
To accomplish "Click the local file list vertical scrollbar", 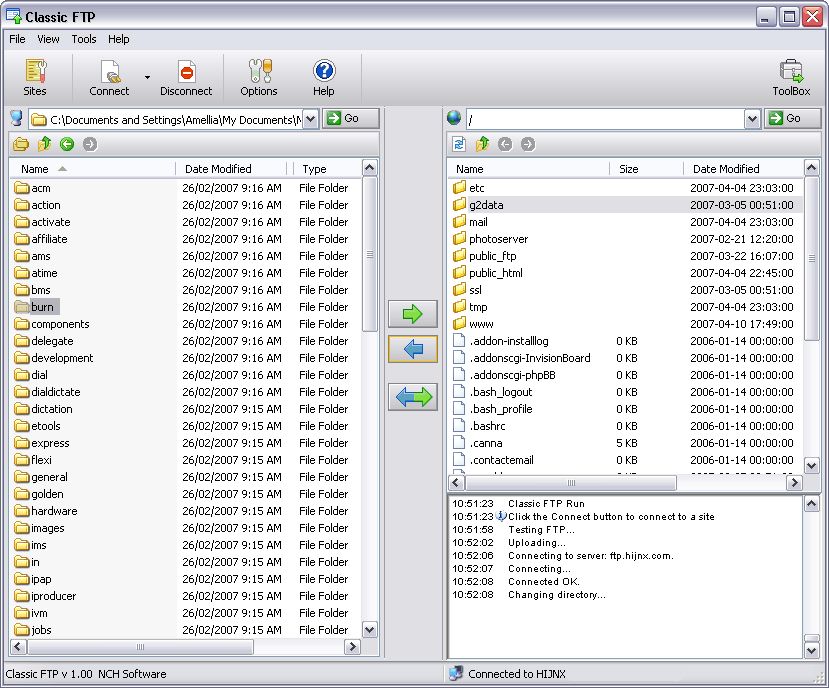I will click(x=369, y=400).
